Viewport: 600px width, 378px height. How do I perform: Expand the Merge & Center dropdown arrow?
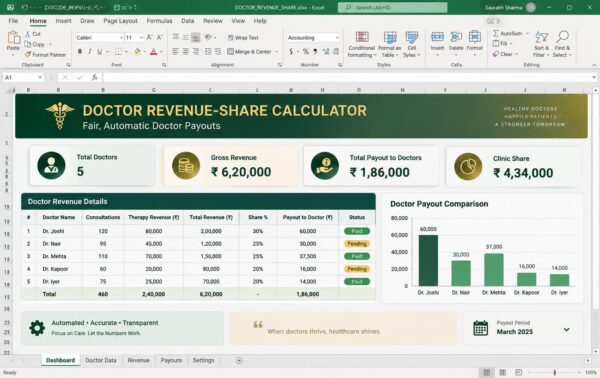pos(276,51)
